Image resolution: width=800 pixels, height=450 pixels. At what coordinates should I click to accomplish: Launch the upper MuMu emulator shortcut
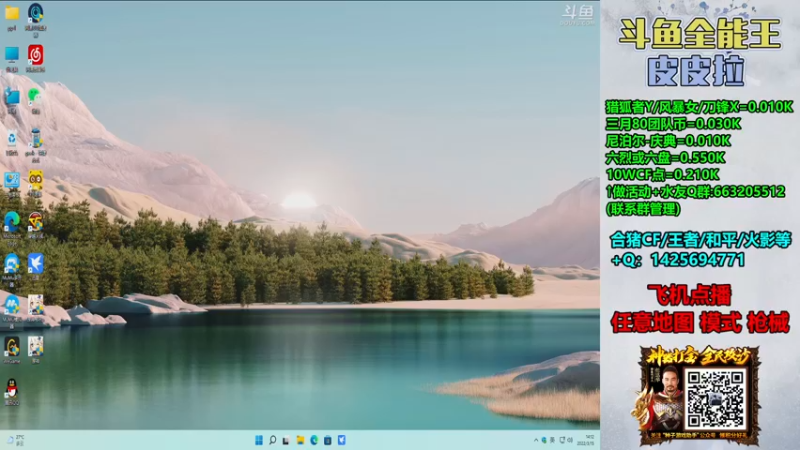pos(12,263)
